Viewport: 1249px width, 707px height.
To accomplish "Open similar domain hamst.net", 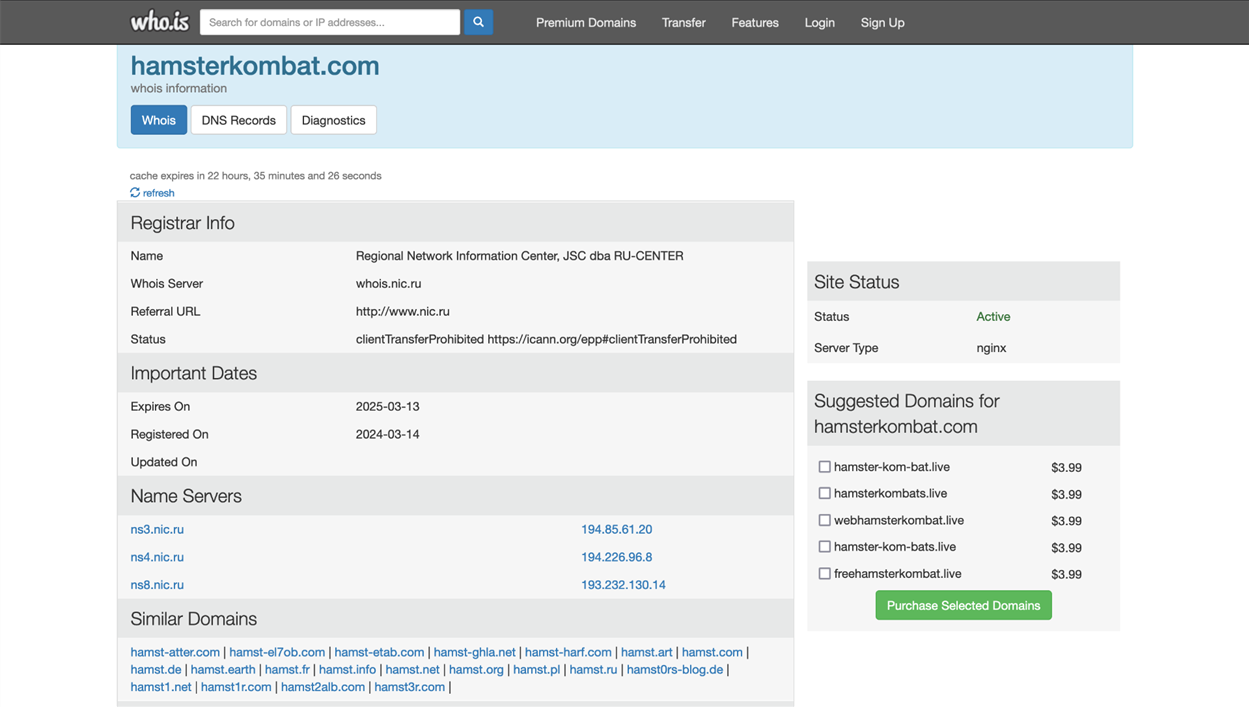I will pyautogui.click(x=412, y=670).
